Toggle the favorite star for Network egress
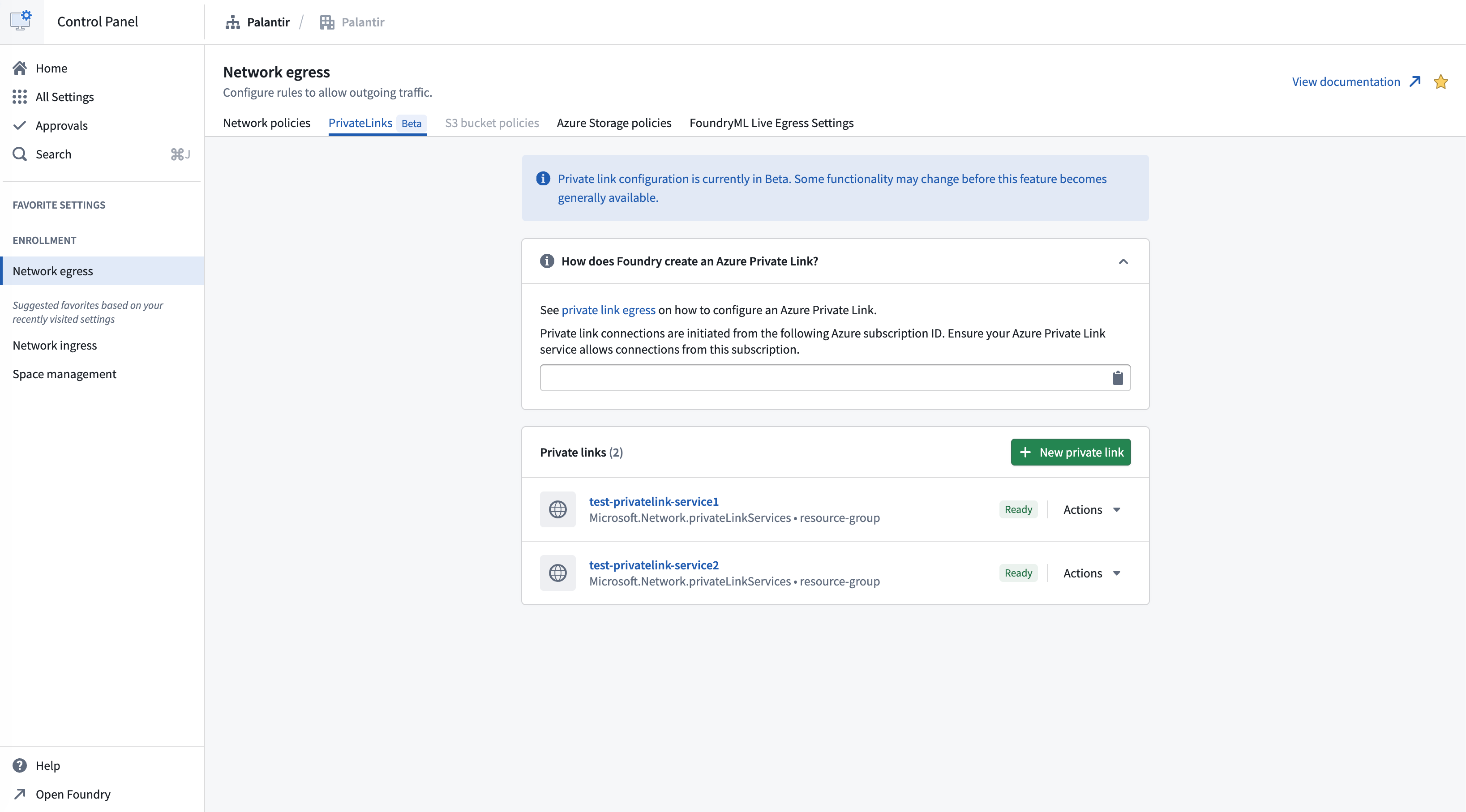 pos(1441,81)
